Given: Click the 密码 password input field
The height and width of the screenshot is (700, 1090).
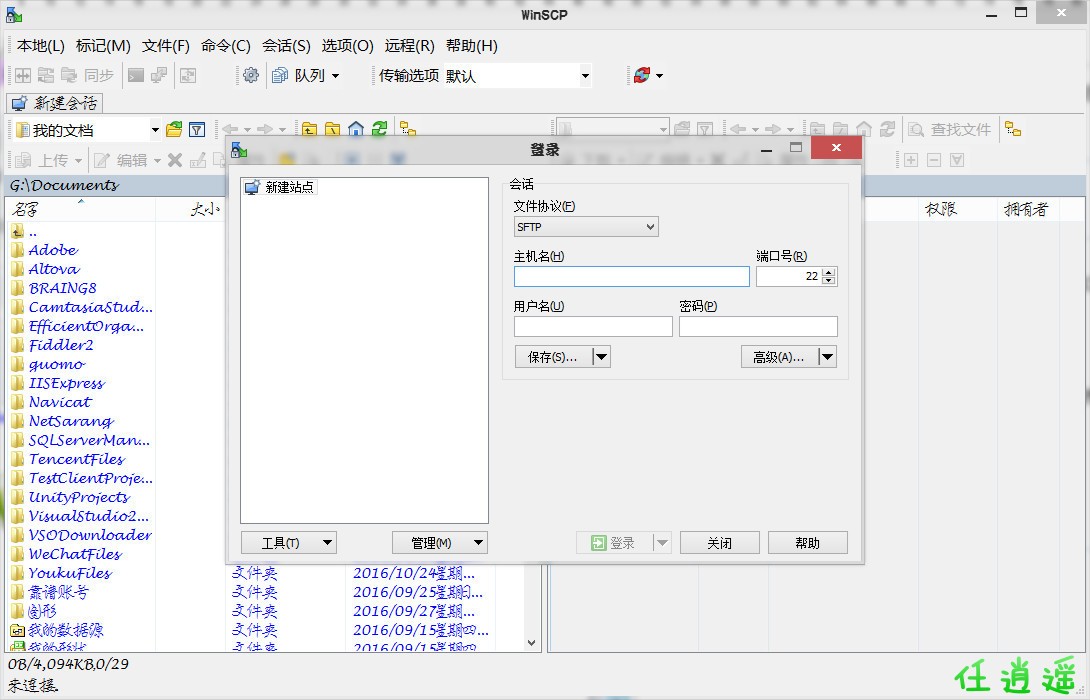Looking at the screenshot, I should [x=758, y=326].
